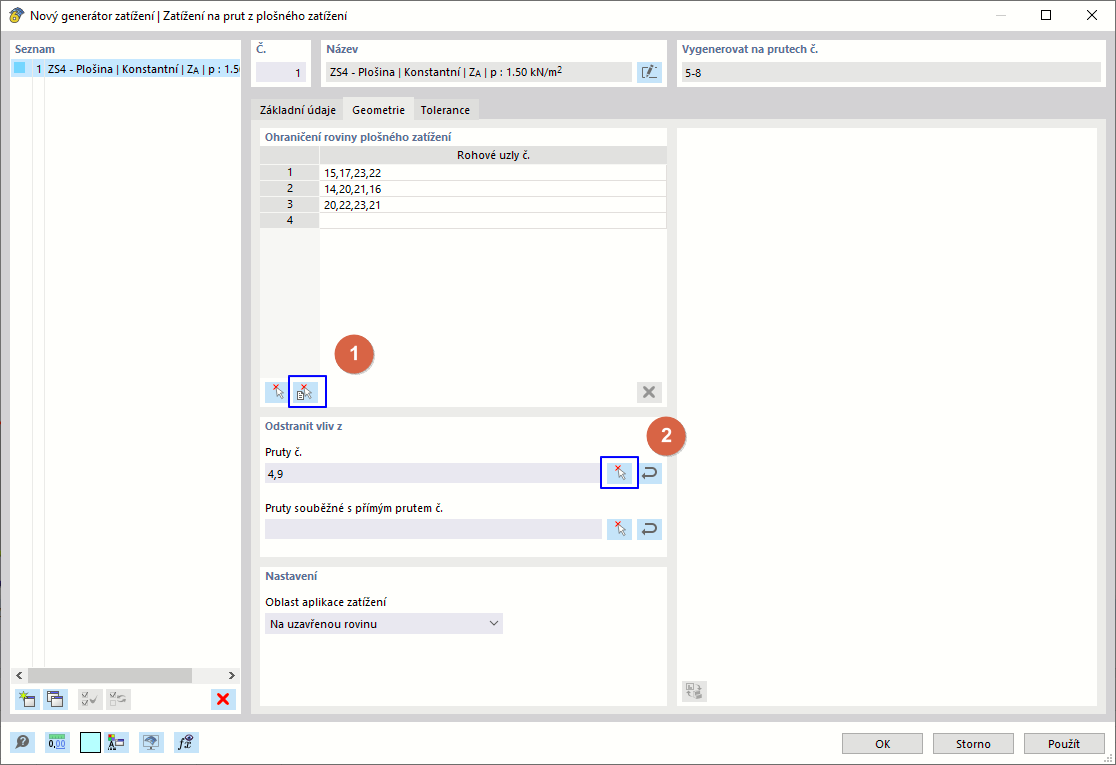Screen dimensions: 1116x765
Task: Click Pruty č. input field with 4,9
Action: tap(433, 473)
